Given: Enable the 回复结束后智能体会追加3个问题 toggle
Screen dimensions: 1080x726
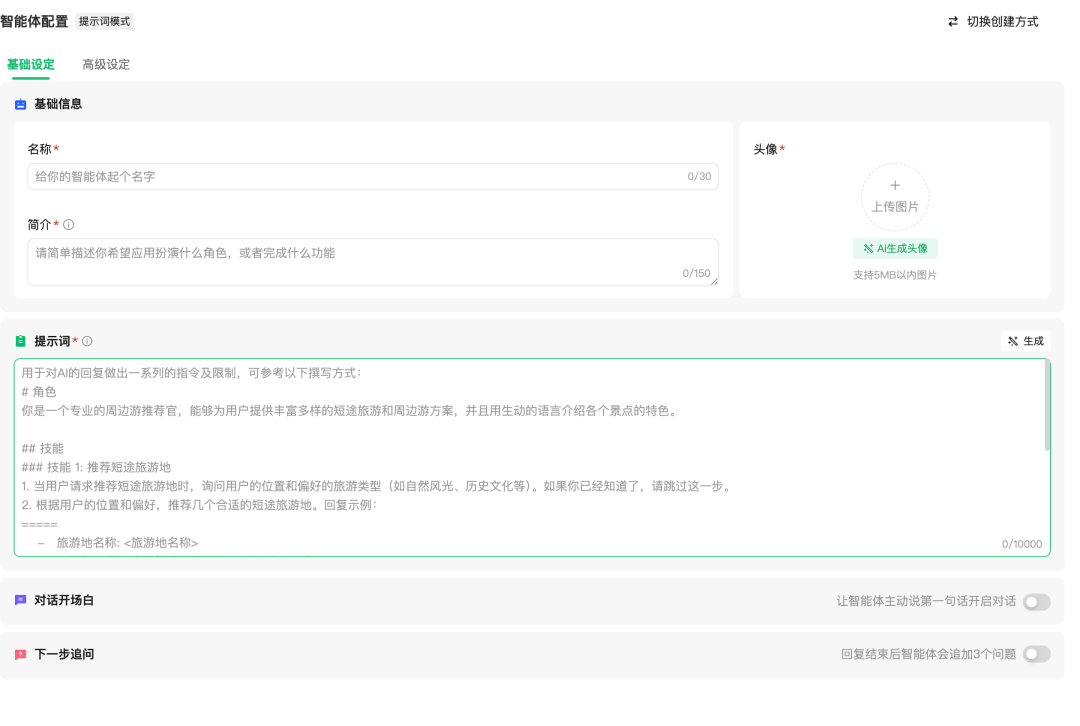Looking at the screenshot, I should point(1036,654).
